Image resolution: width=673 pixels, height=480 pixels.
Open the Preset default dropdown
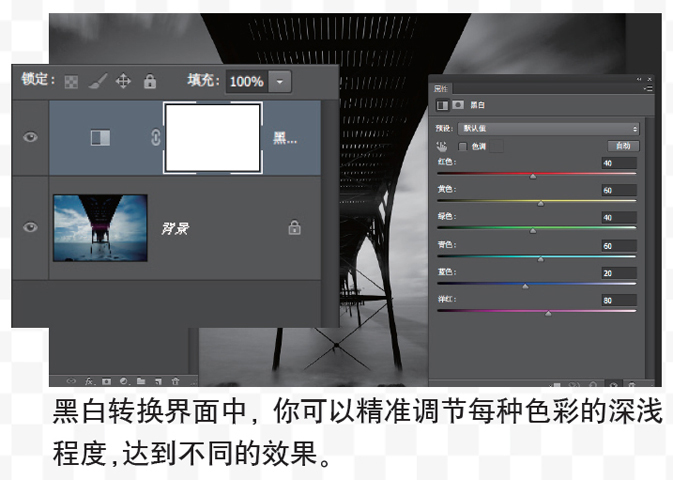[x=549, y=128]
